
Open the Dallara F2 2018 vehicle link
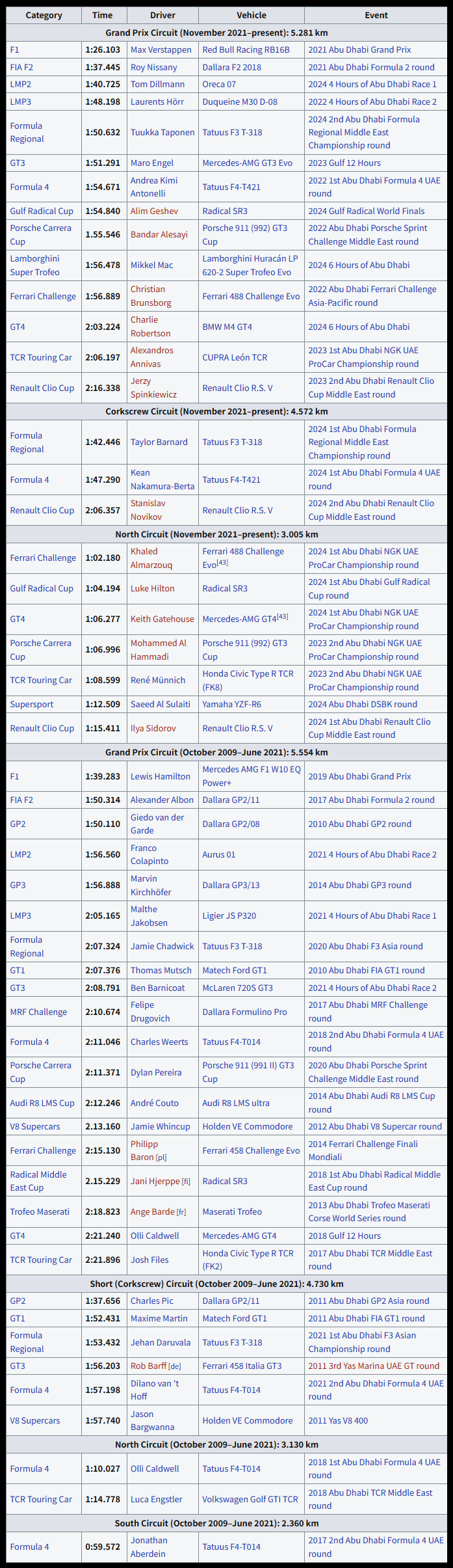point(232,67)
